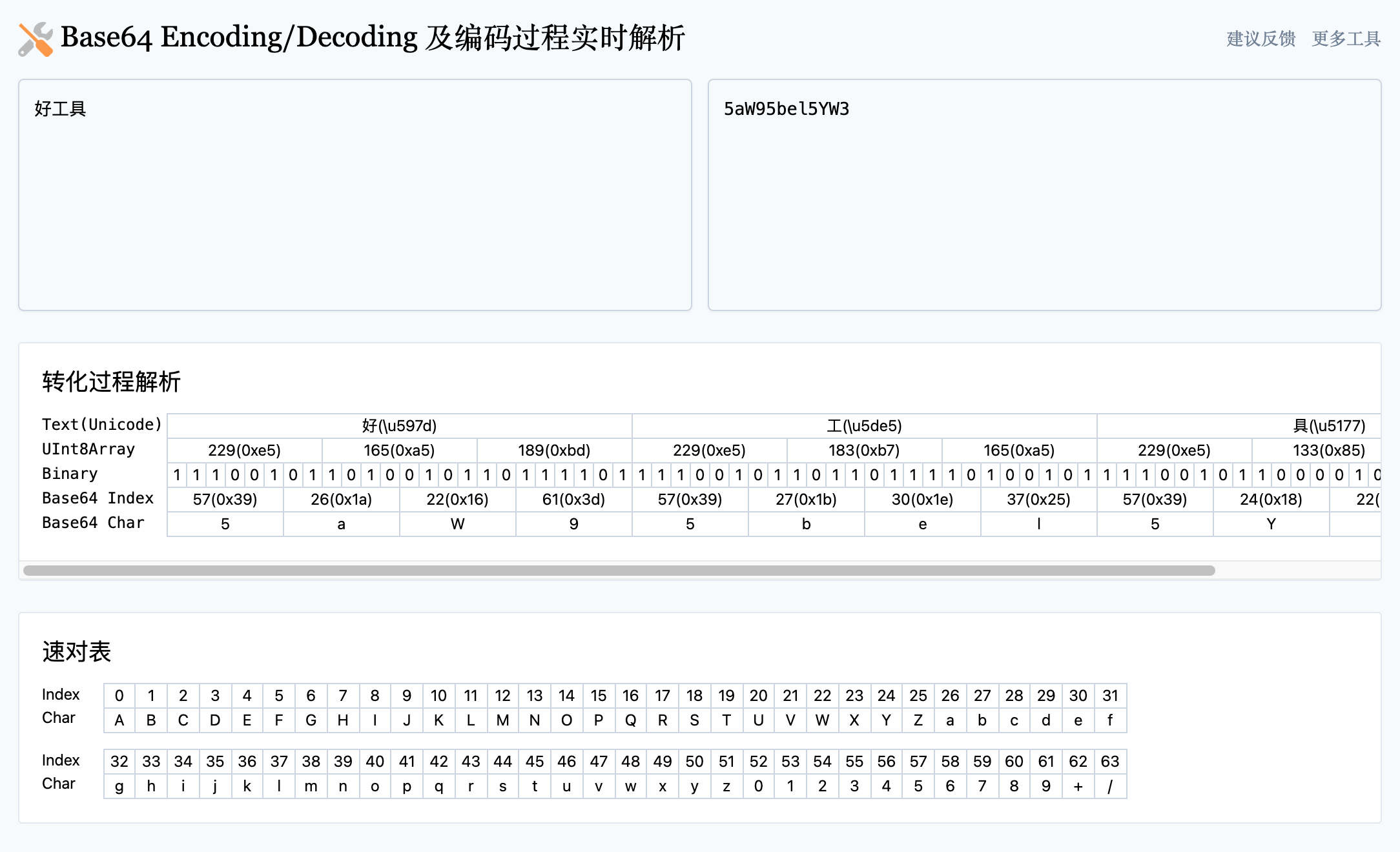This screenshot has width=1400, height=852.
Task: Click the Base64 Char cell 'e'
Action: [923, 524]
